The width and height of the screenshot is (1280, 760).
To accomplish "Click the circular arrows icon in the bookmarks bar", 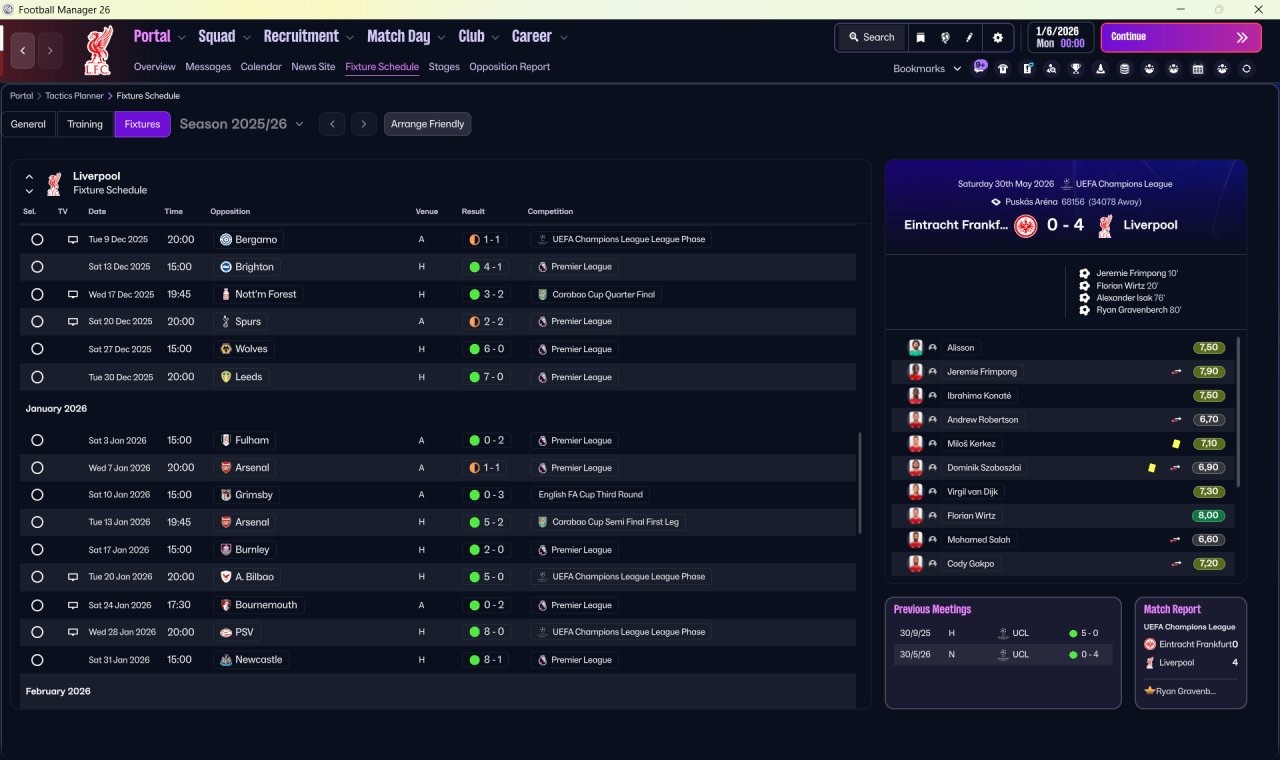I will tap(1246, 69).
